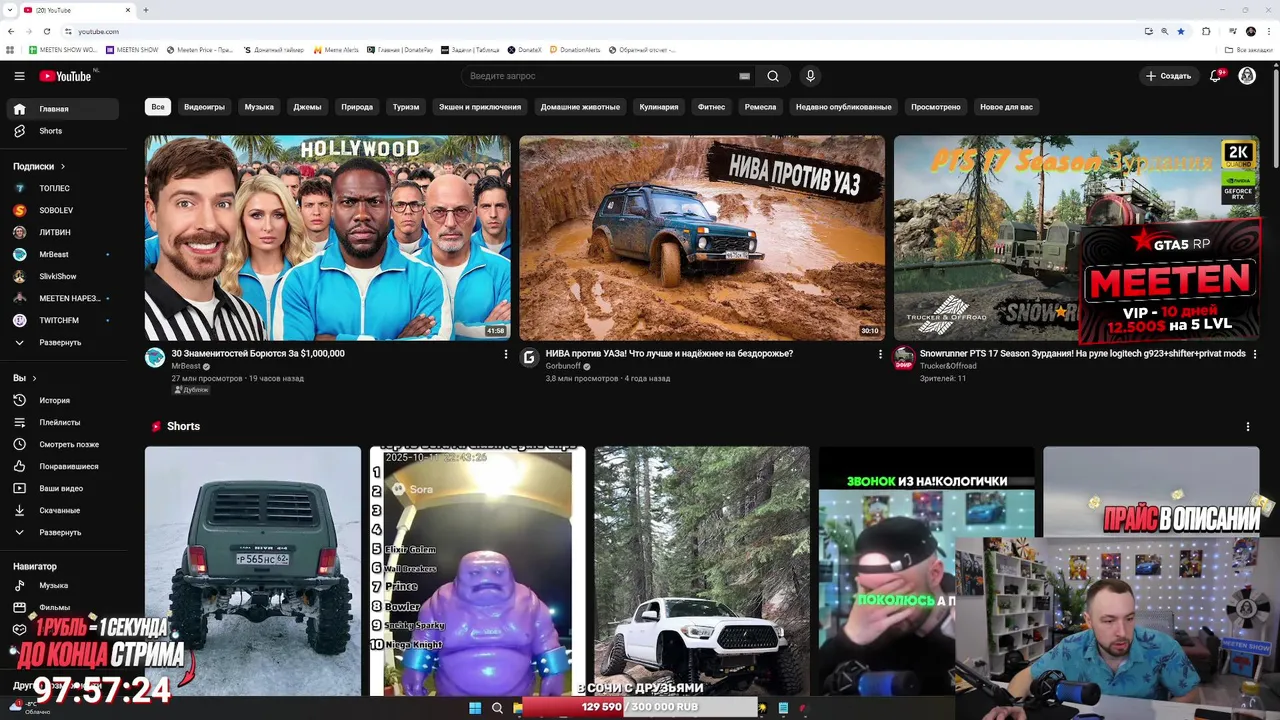
Task: Select the Музыка filter chip
Action: click(259, 107)
